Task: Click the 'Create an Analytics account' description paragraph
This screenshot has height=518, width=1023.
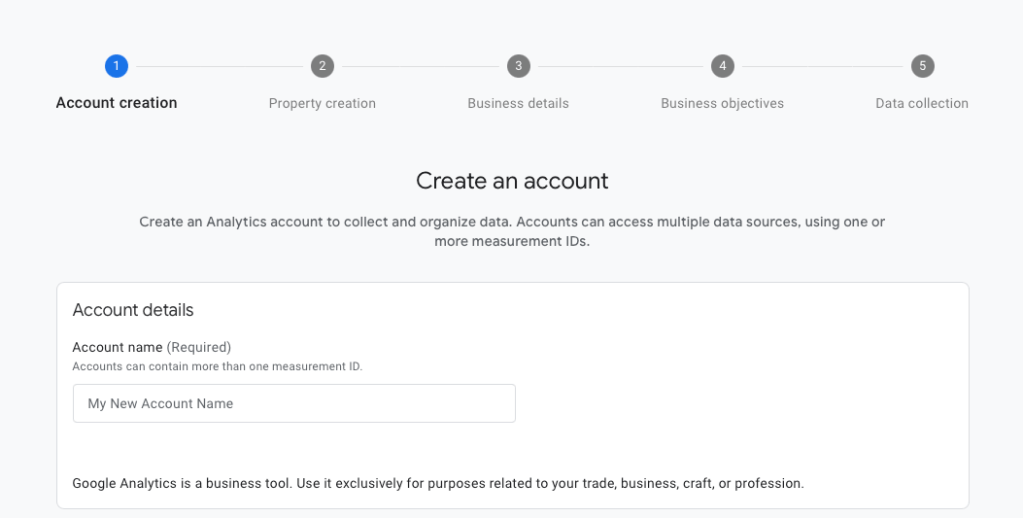Action: (x=512, y=232)
